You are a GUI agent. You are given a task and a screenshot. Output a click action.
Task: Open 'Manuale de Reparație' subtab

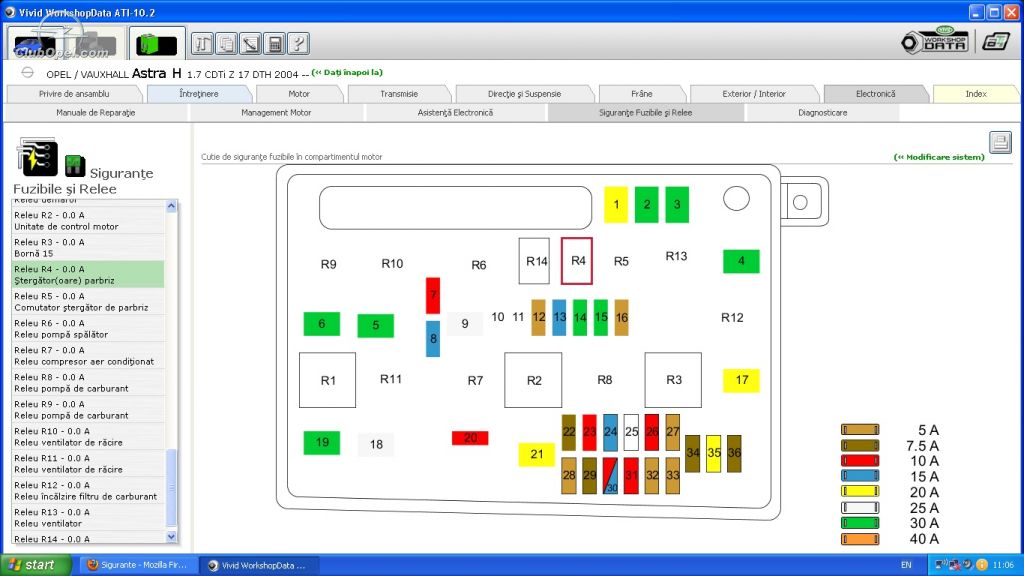pyautogui.click(x=96, y=113)
